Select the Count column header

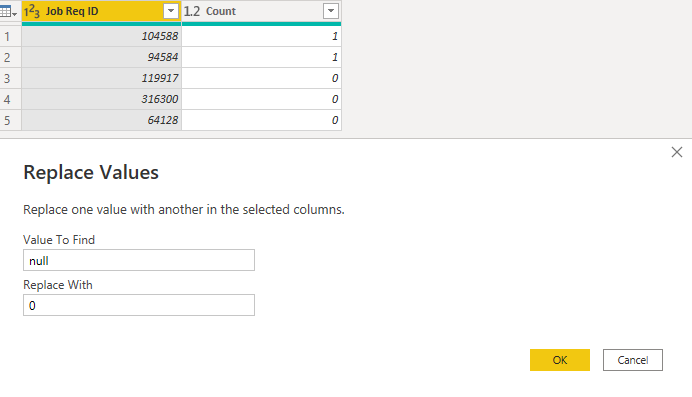261,11
